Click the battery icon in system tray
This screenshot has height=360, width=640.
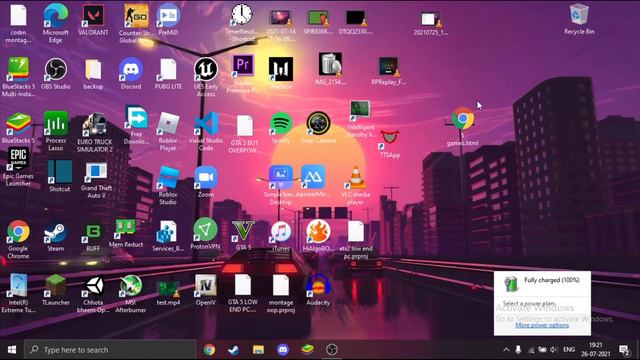542,350
